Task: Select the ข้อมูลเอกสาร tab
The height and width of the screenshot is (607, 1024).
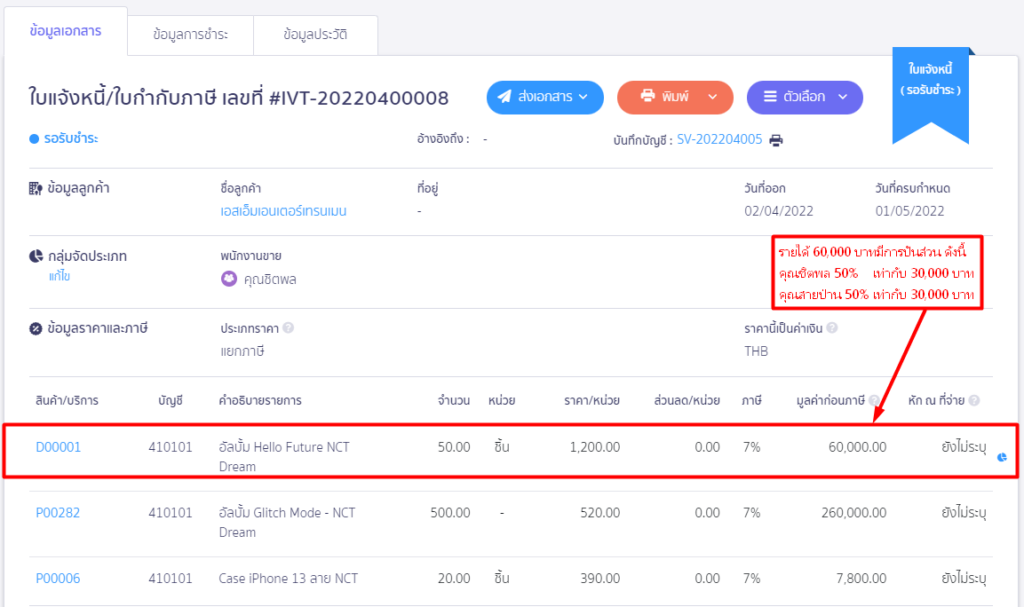Action: 65,32
